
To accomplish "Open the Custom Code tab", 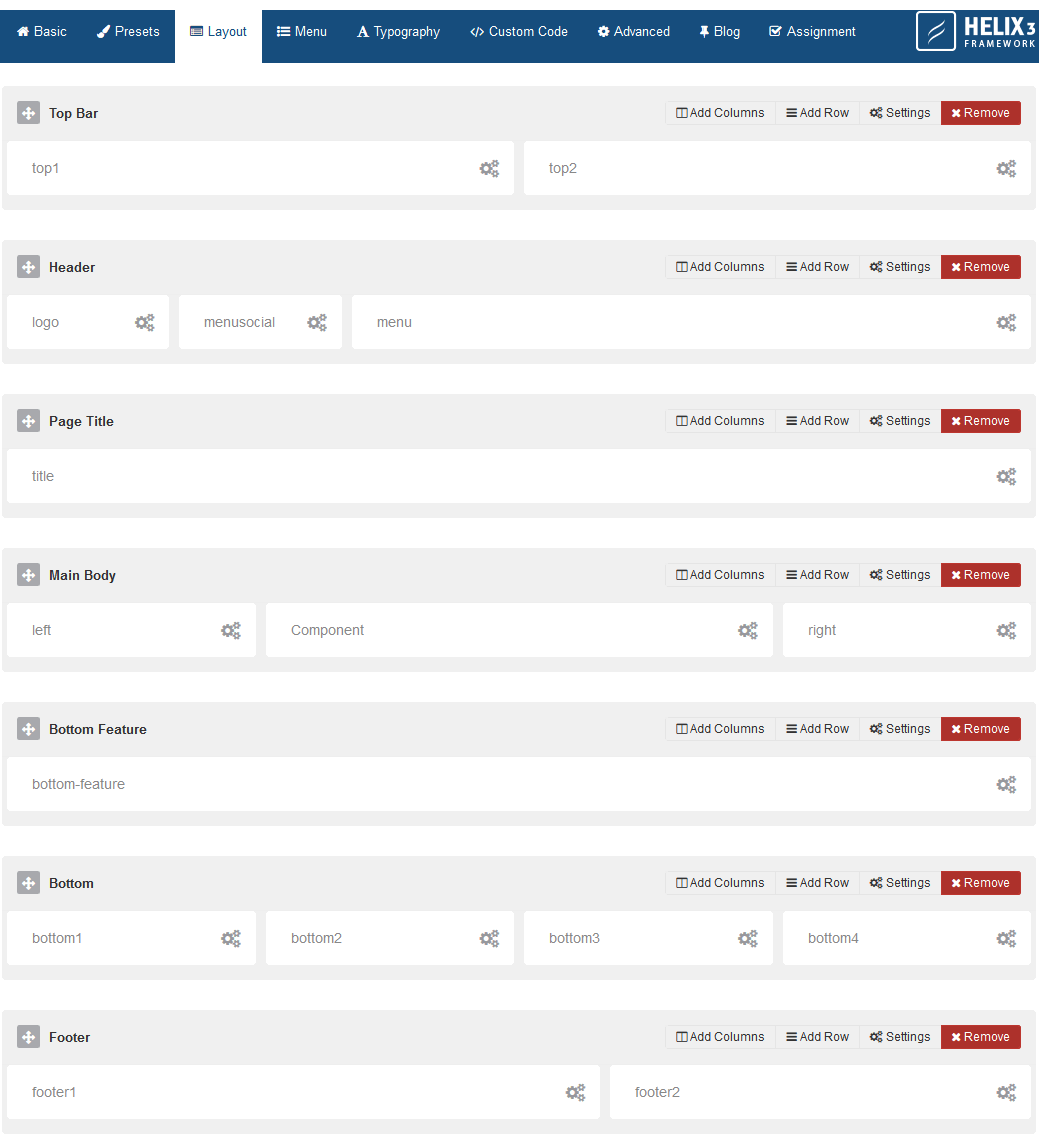I will [x=519, y=31].
